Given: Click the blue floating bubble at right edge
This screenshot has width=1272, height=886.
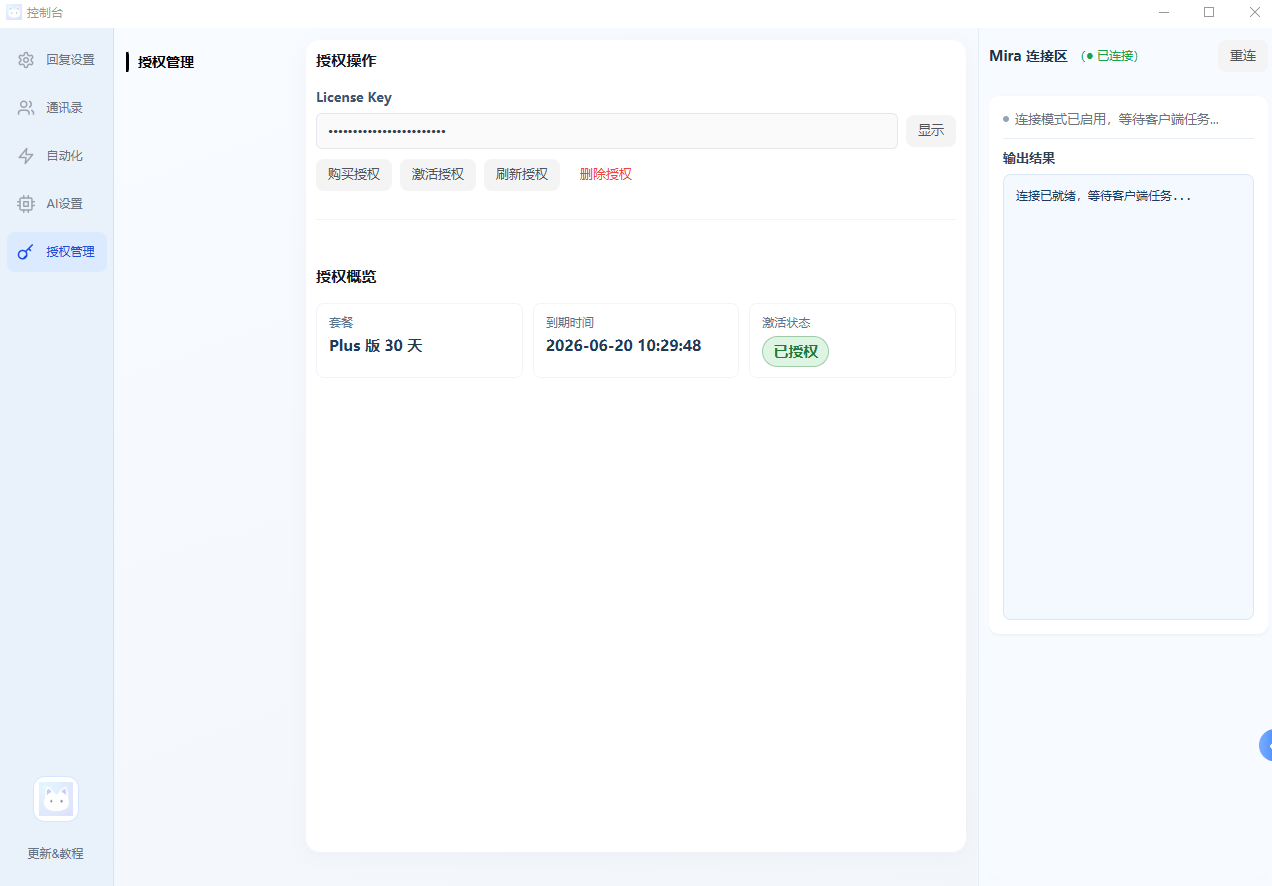Looking at the screenshot, I should click(1265, 745).
